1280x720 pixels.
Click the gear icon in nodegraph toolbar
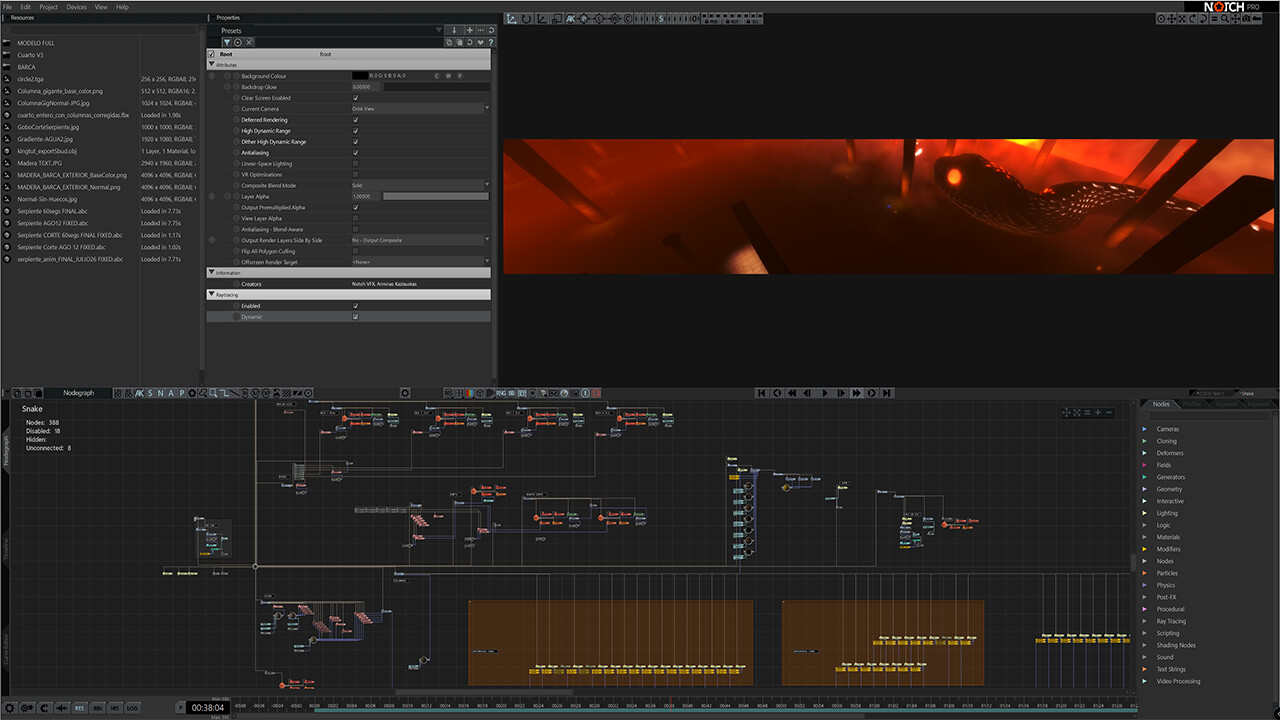point(406,393)
